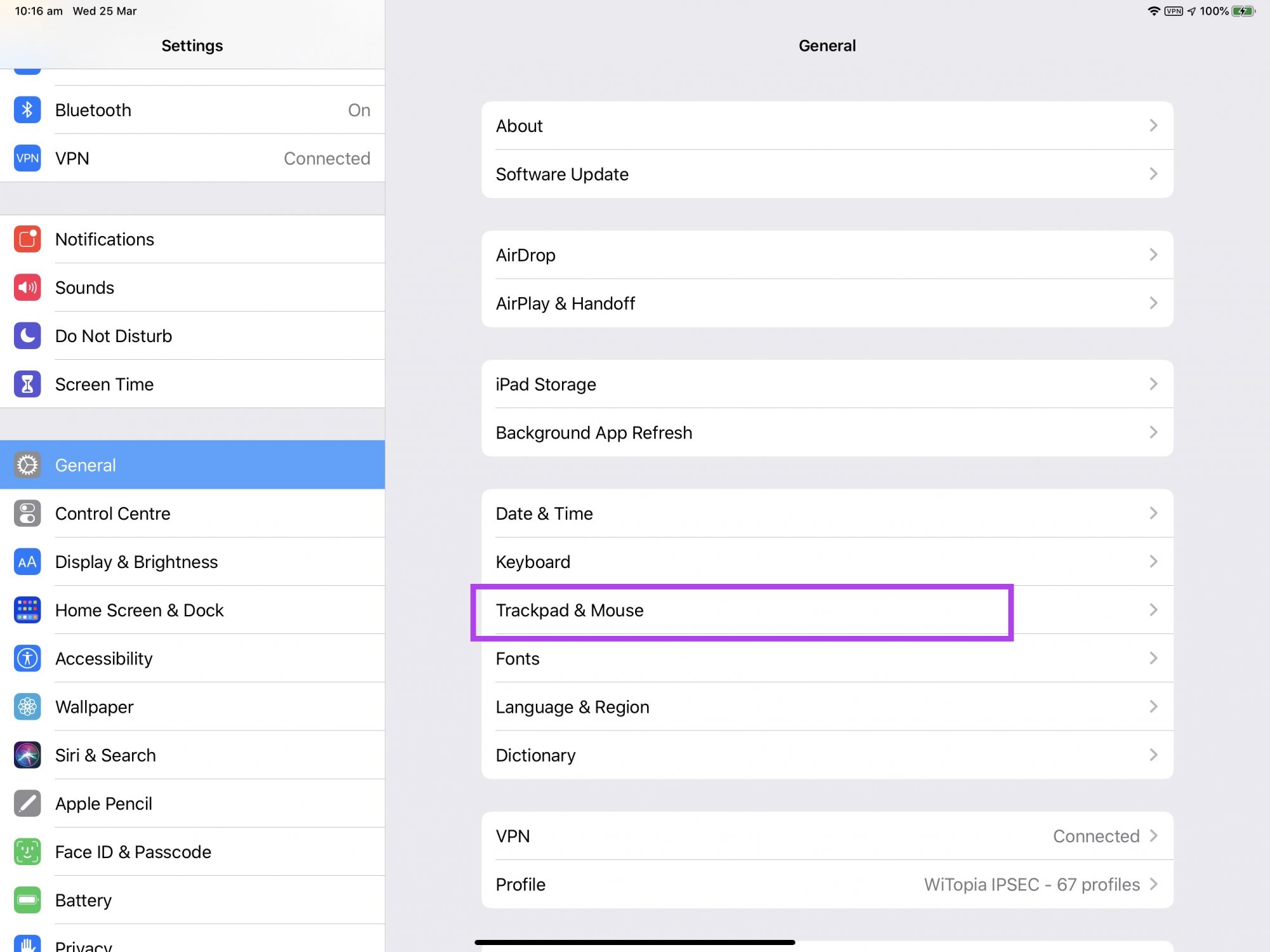
Task: Open Home Screen & Dock settings
Action: 139,610
